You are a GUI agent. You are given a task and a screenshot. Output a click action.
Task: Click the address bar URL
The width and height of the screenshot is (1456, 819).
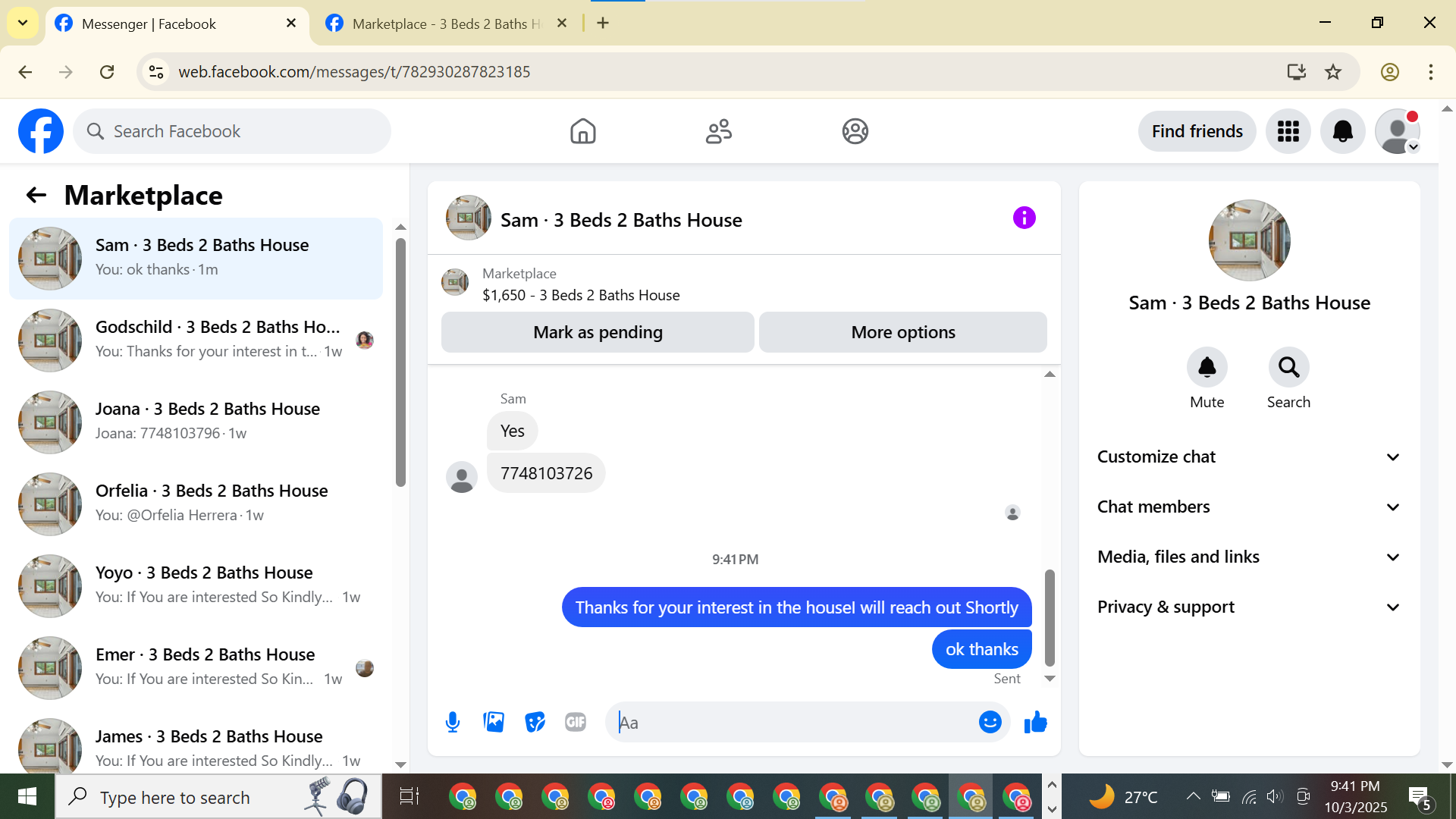[x=354, y=72]
